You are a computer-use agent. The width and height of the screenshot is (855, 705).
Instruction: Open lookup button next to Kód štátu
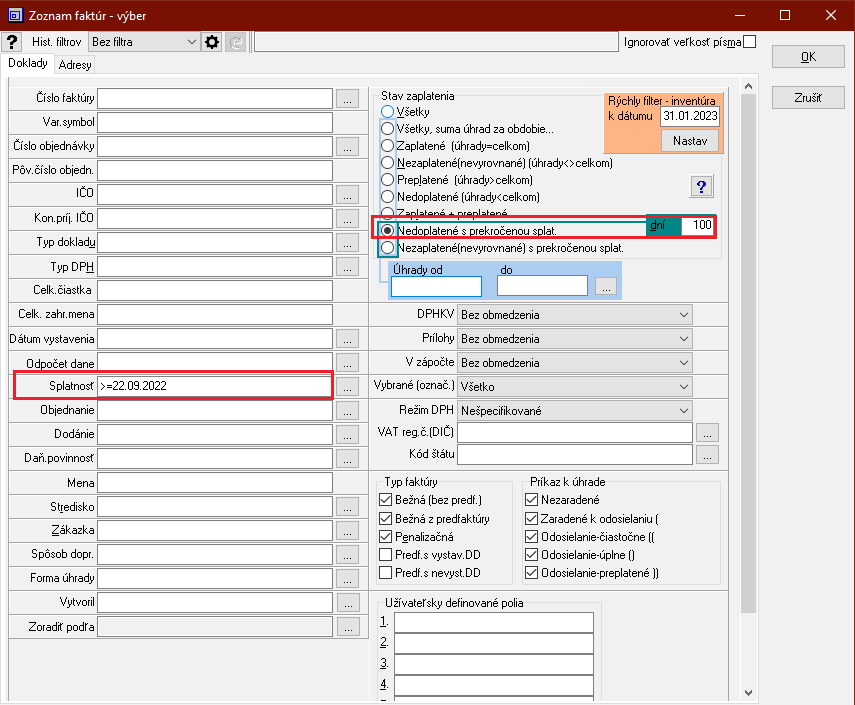(707, 455)
